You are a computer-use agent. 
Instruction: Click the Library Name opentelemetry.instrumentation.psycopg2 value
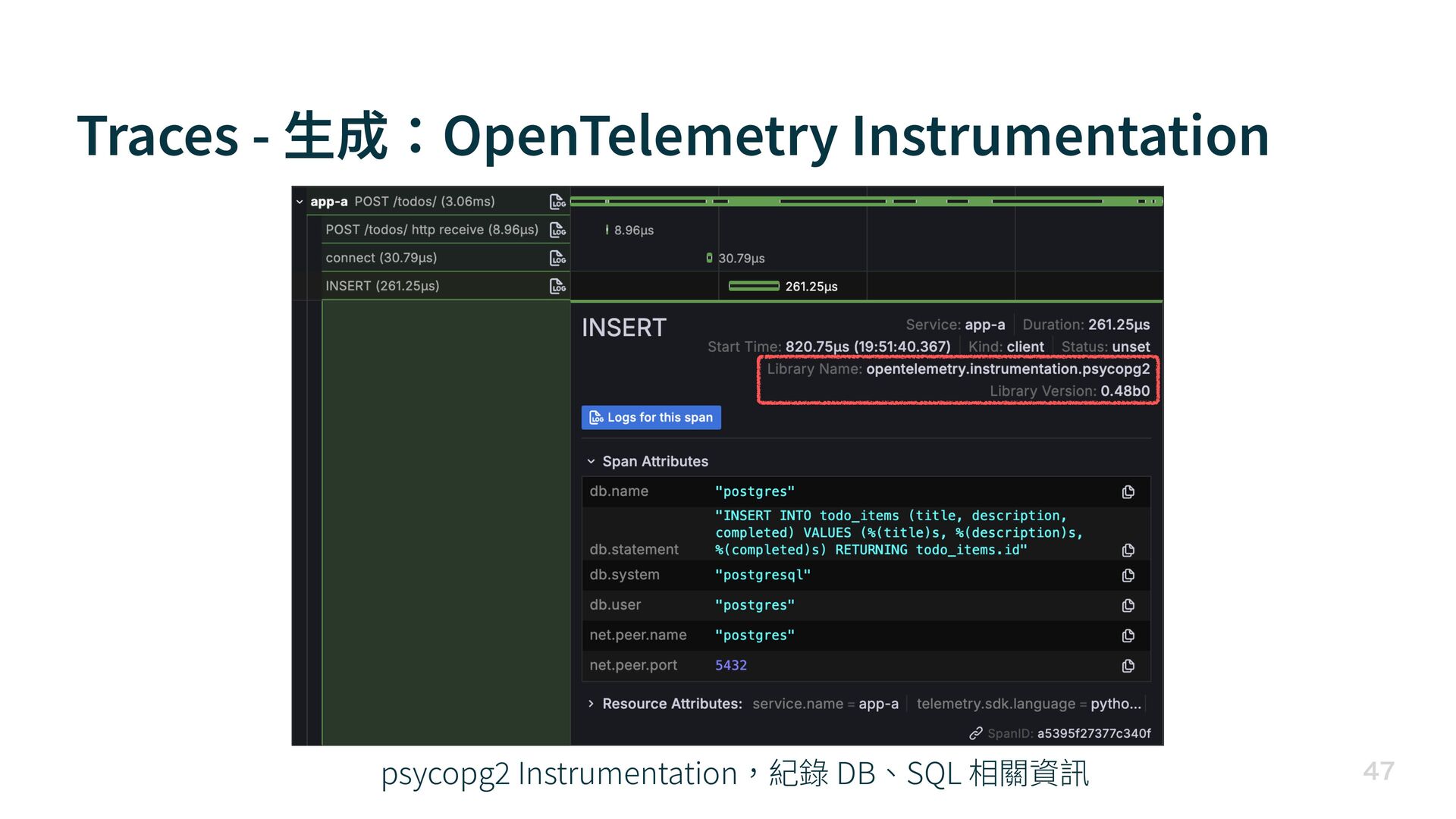[1008, 369]
